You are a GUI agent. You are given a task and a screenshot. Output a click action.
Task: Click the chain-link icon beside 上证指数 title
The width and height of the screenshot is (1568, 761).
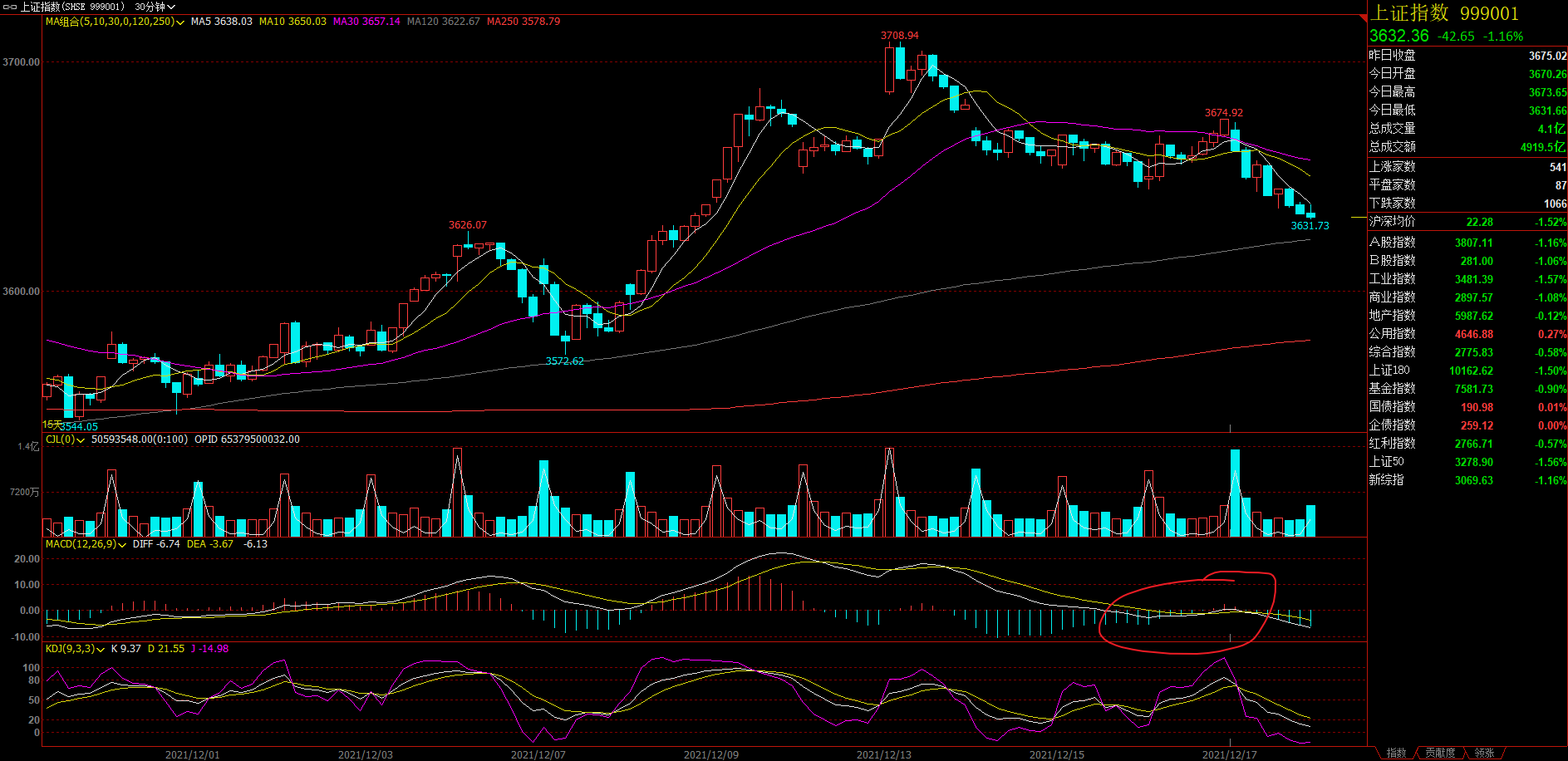pos(10,7)
